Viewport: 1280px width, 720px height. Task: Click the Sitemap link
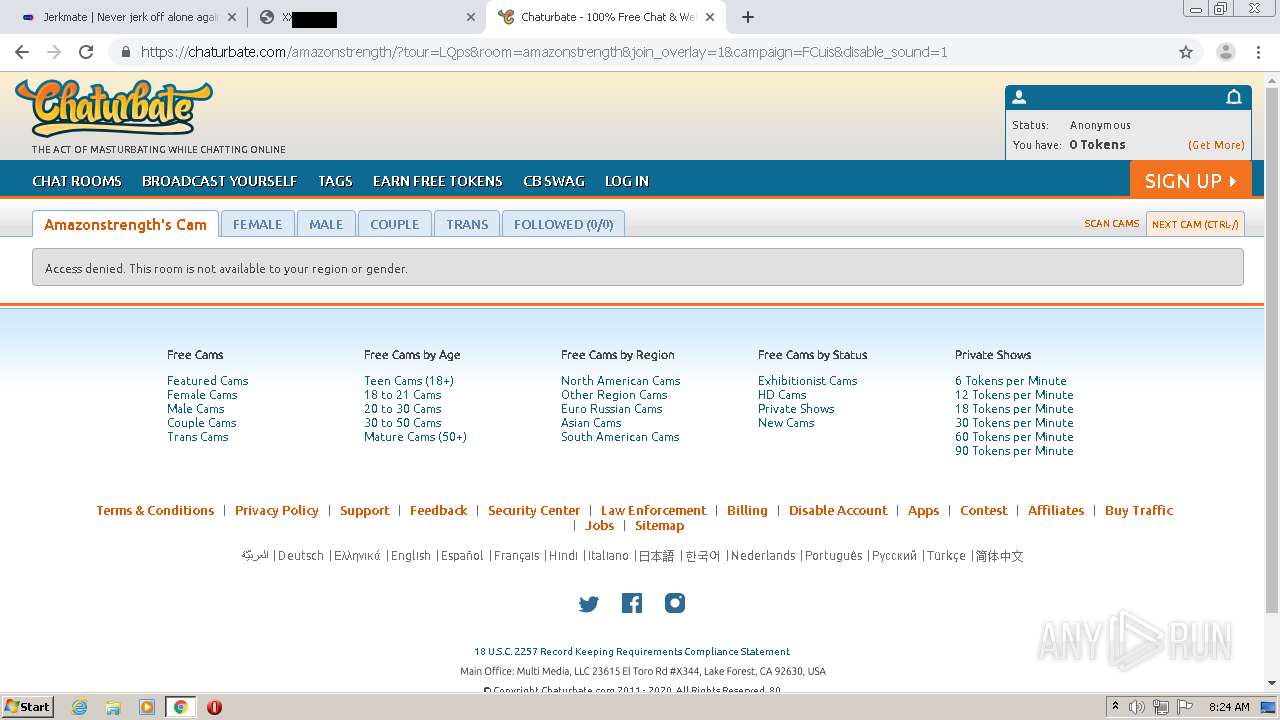pos(660,525)
